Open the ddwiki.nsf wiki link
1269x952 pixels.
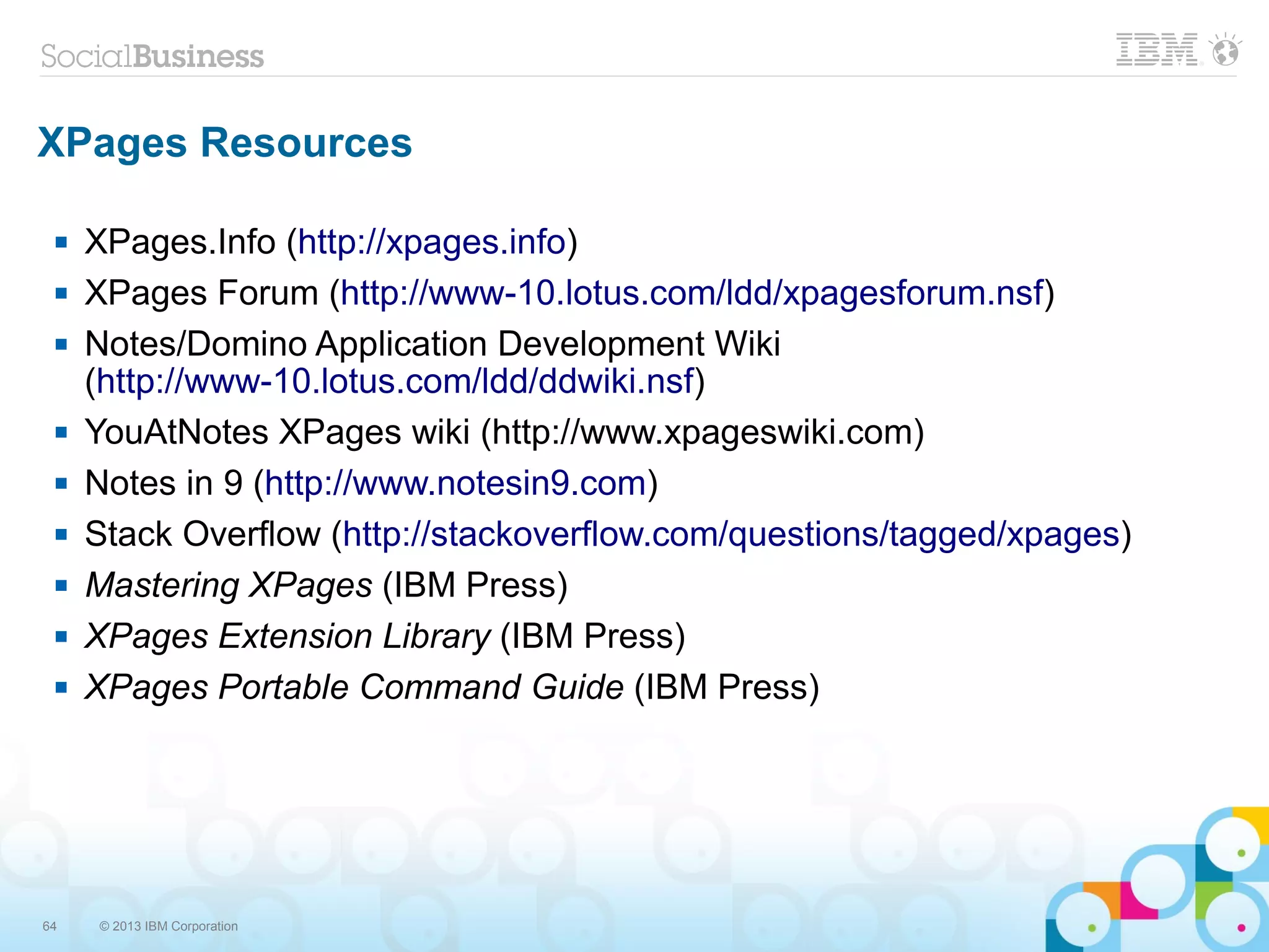[x=395, y=382]
